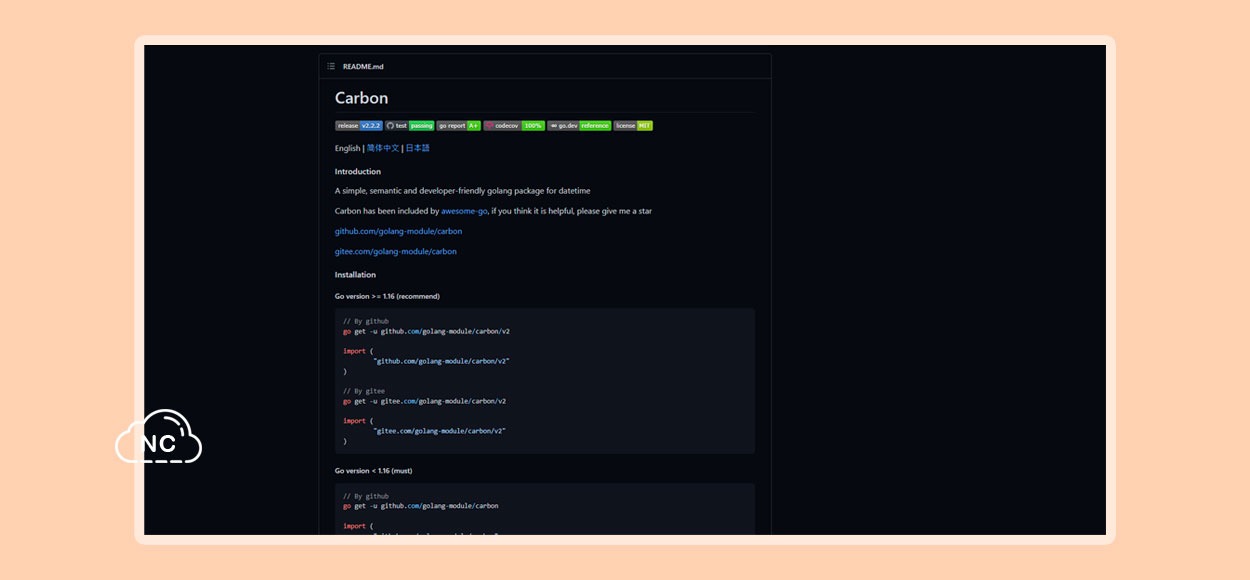Click the README.md file title
1250x580 pixels.
click(x=363, y=66)
